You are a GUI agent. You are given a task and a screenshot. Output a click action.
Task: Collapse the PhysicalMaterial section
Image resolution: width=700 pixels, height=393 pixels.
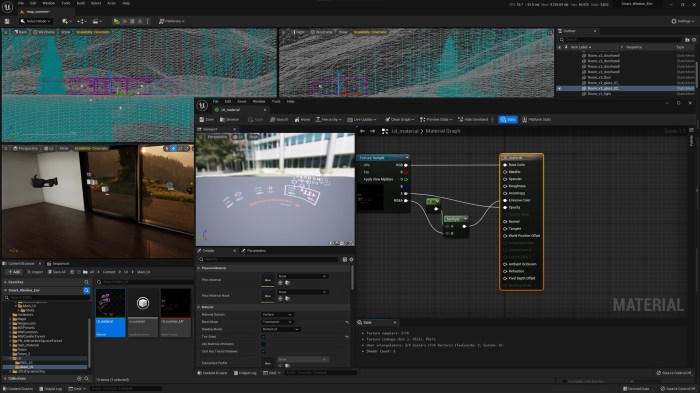coord(199,268)
